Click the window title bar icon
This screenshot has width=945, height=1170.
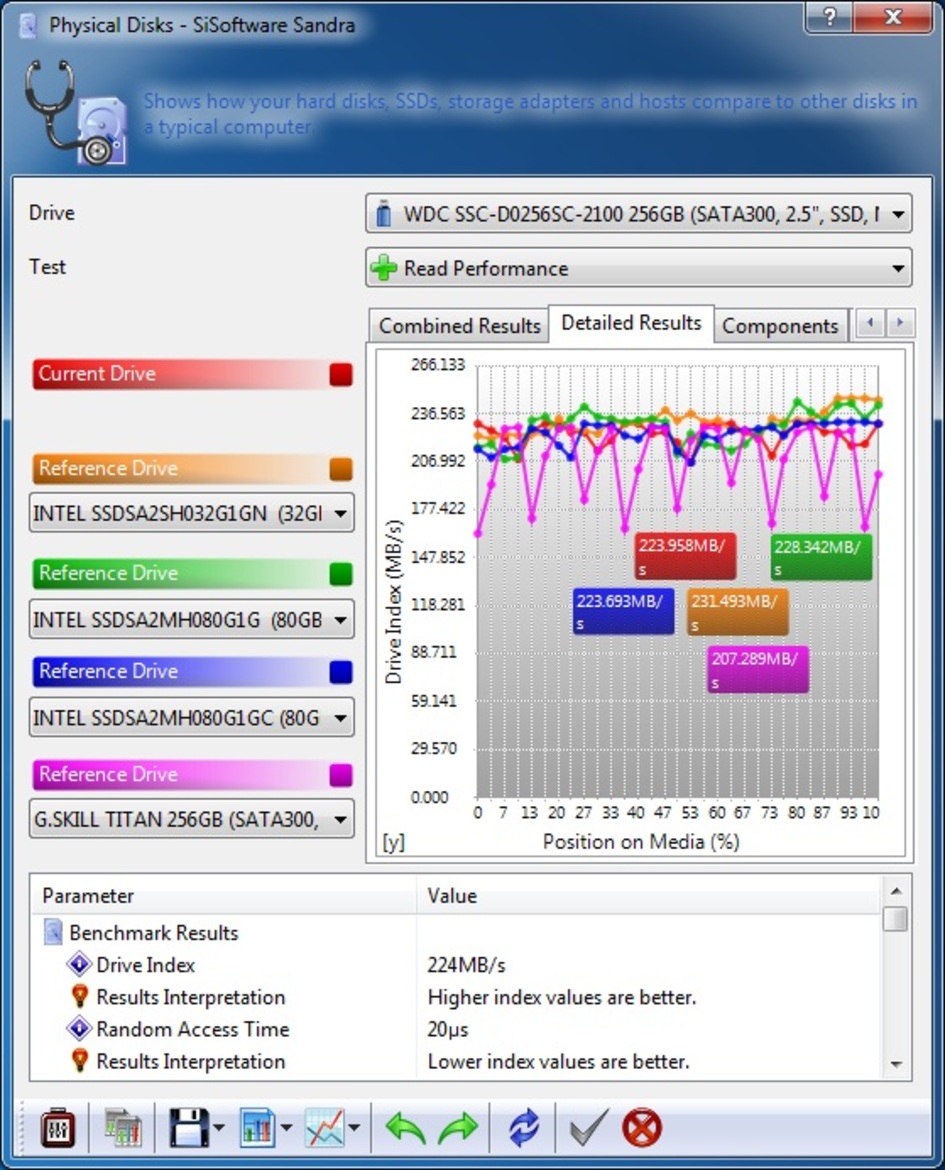(x=27, y=25)
